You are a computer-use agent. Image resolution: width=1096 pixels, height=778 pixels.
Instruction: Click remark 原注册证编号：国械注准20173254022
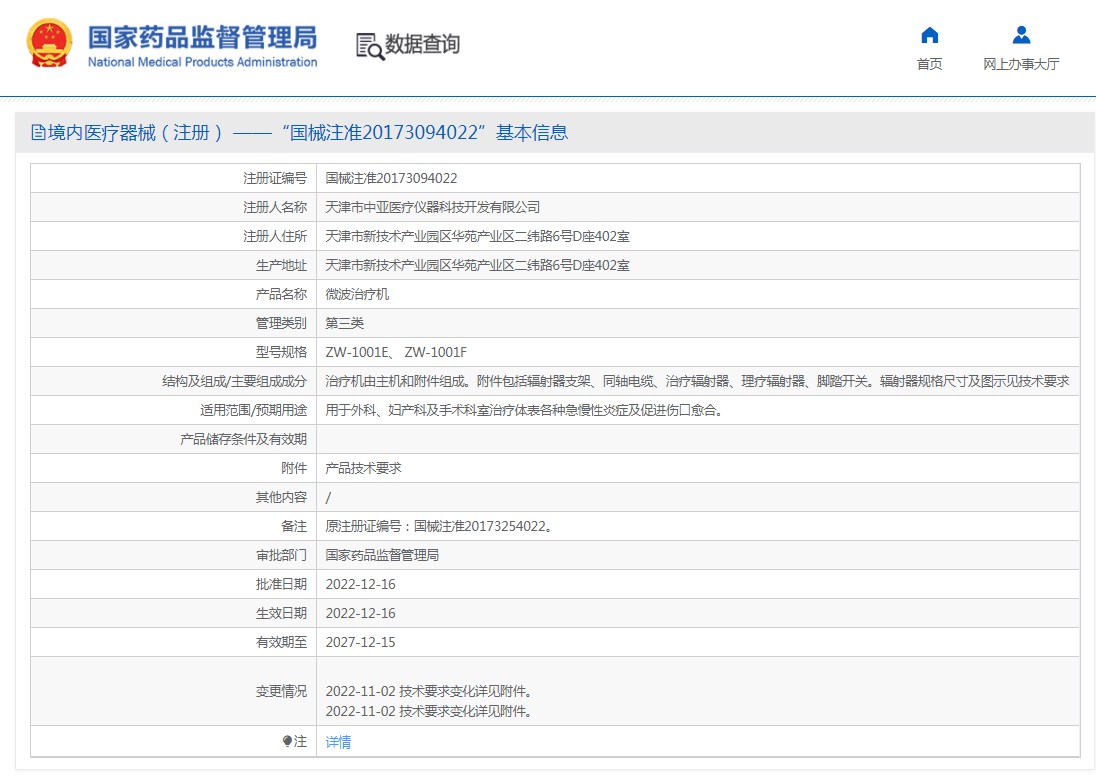[x=440, y=526]
